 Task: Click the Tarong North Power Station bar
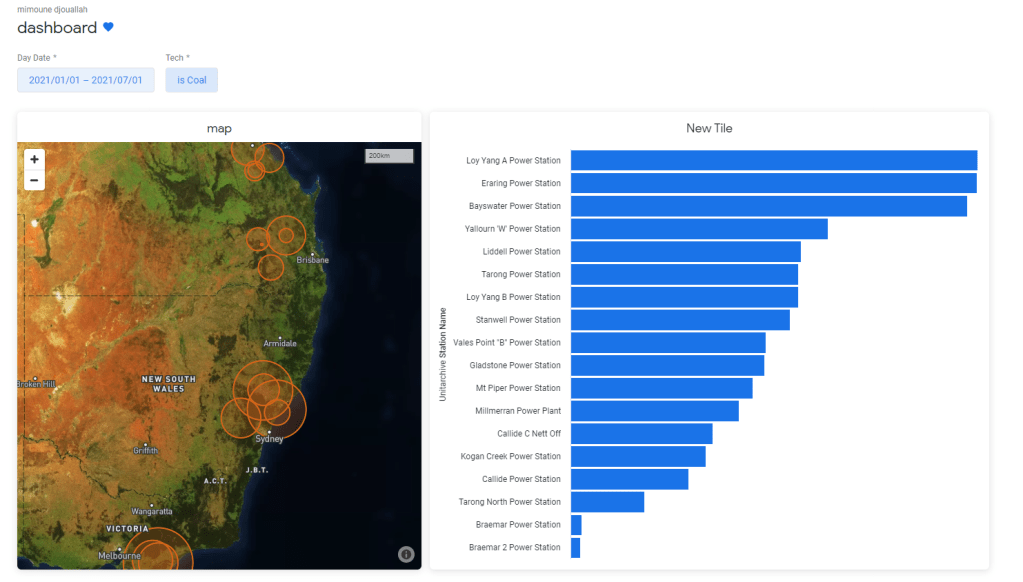tap(607, 502)
